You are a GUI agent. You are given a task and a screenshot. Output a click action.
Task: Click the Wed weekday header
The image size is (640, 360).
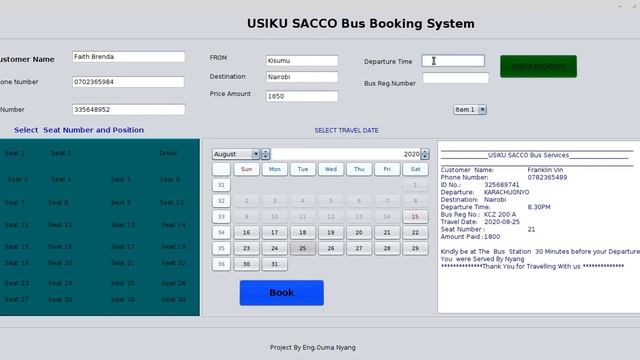(331, 169)
